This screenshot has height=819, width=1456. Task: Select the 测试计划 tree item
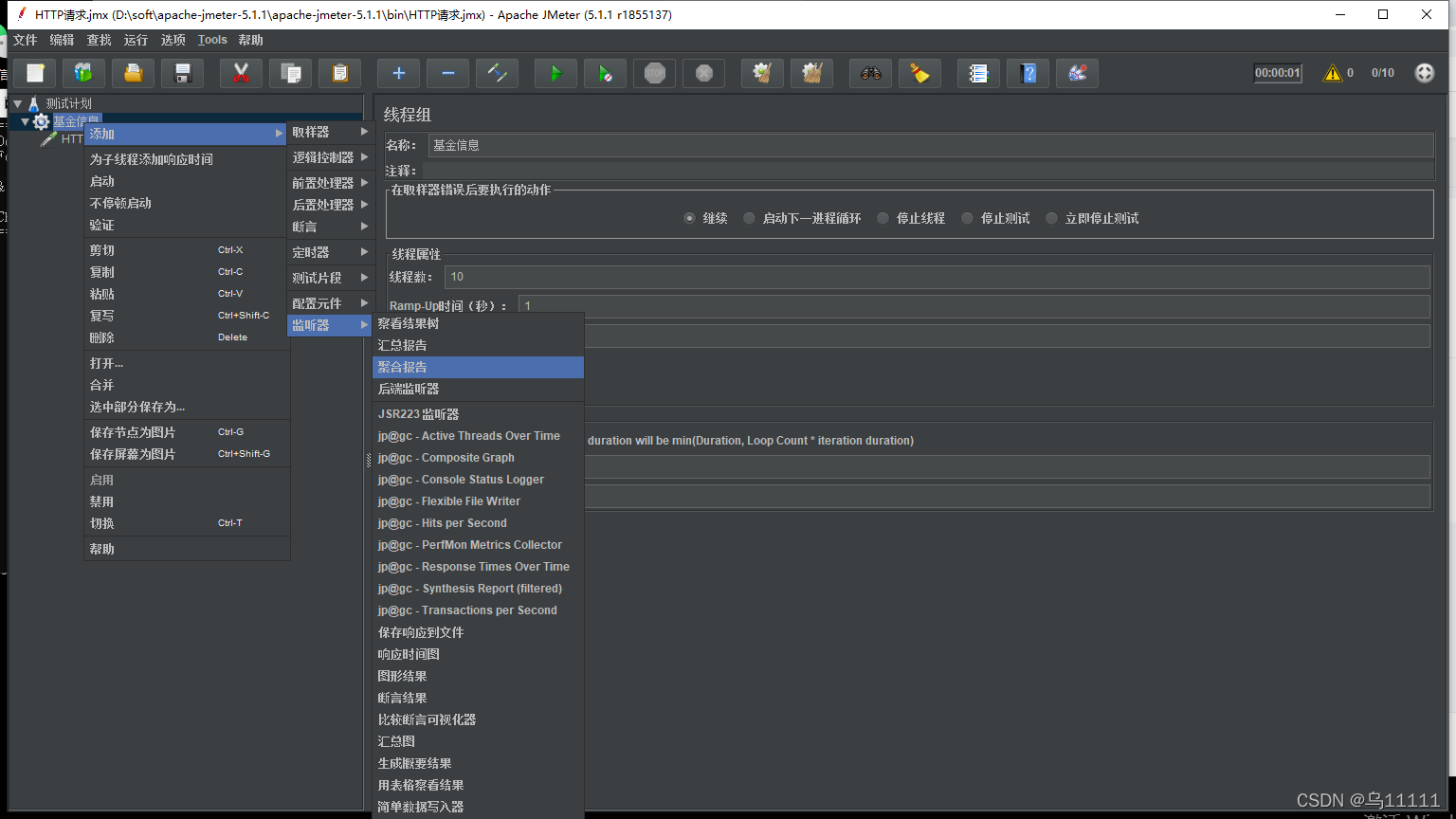tap(68, 103)
